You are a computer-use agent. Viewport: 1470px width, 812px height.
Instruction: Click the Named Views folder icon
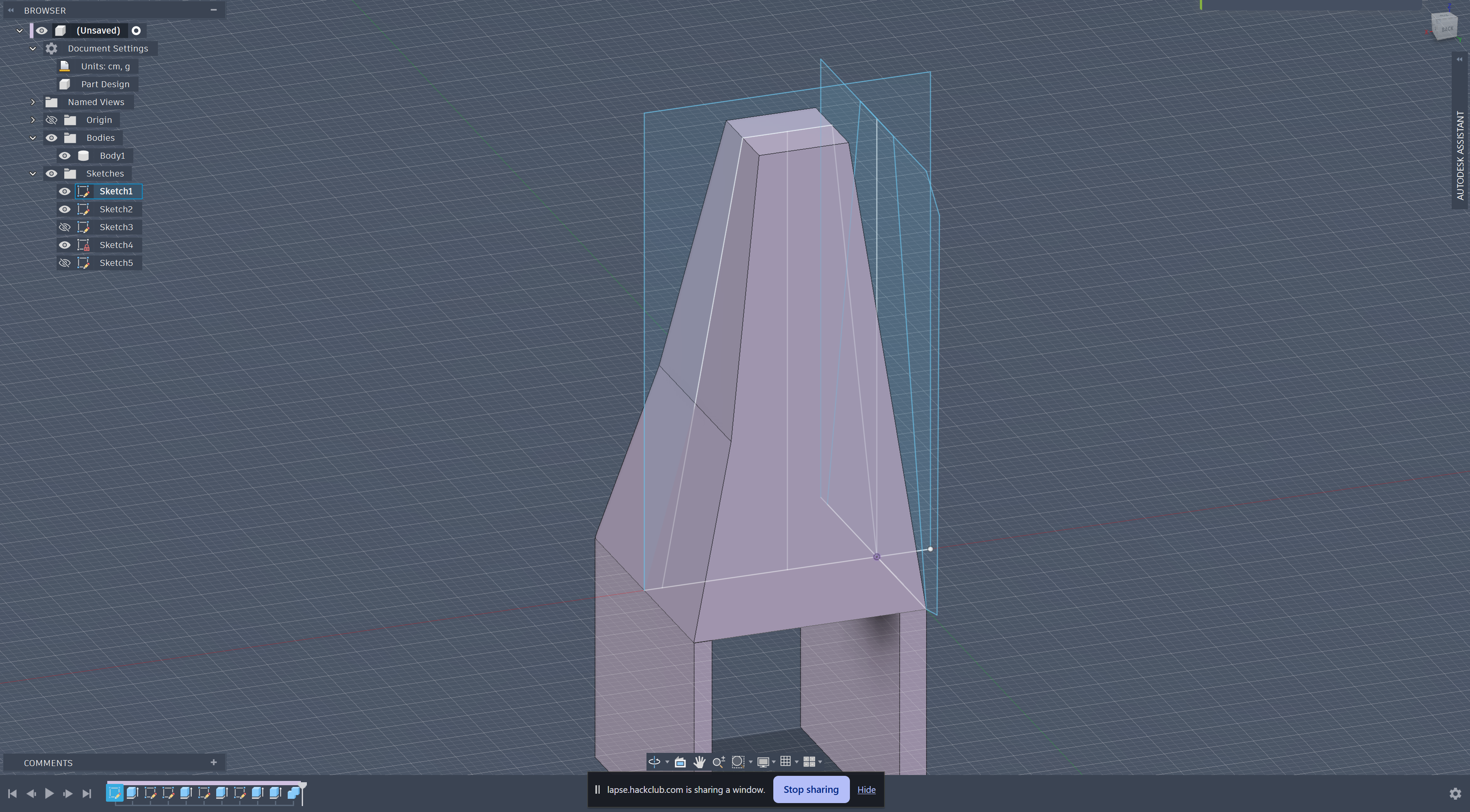[x=51, y=102]
